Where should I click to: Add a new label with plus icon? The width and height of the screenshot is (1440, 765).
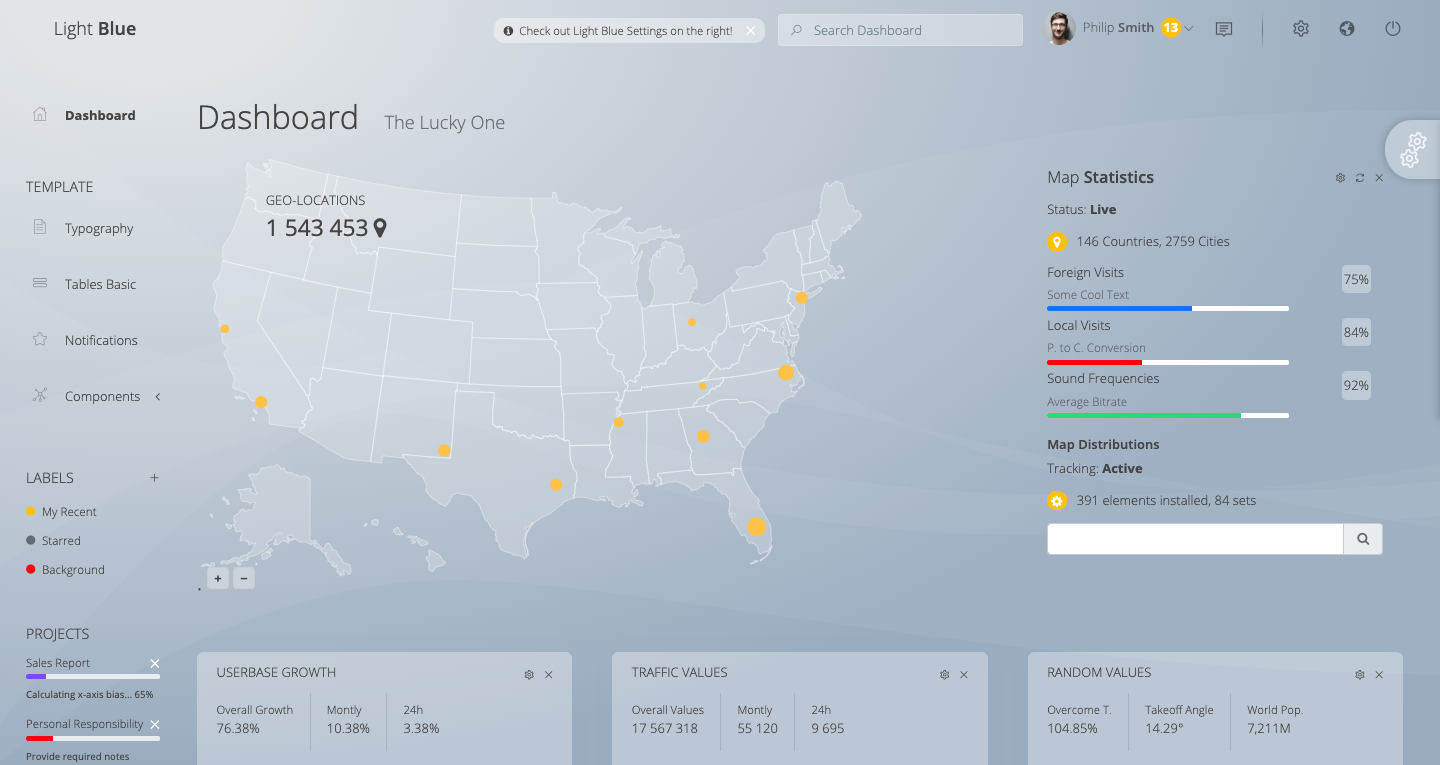coord(154,478)
